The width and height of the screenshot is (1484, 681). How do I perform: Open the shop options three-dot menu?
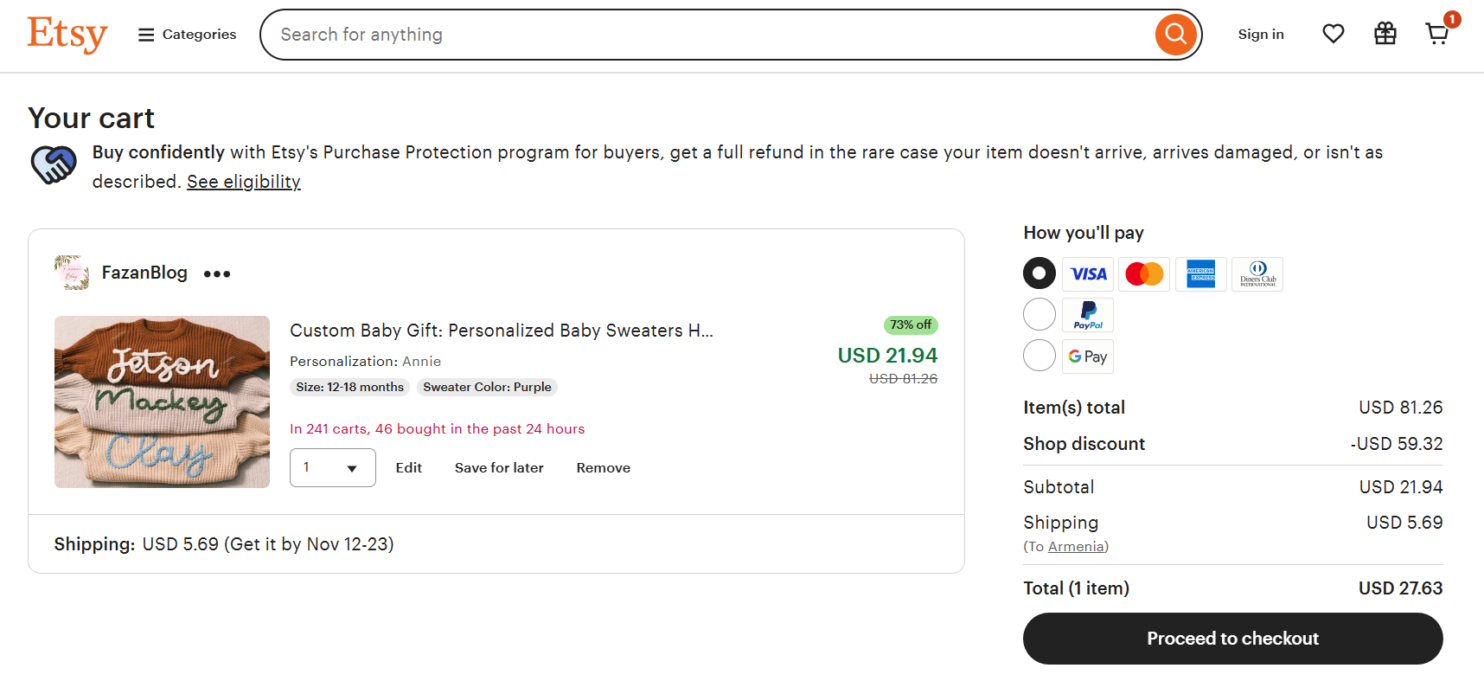(216, 272)
